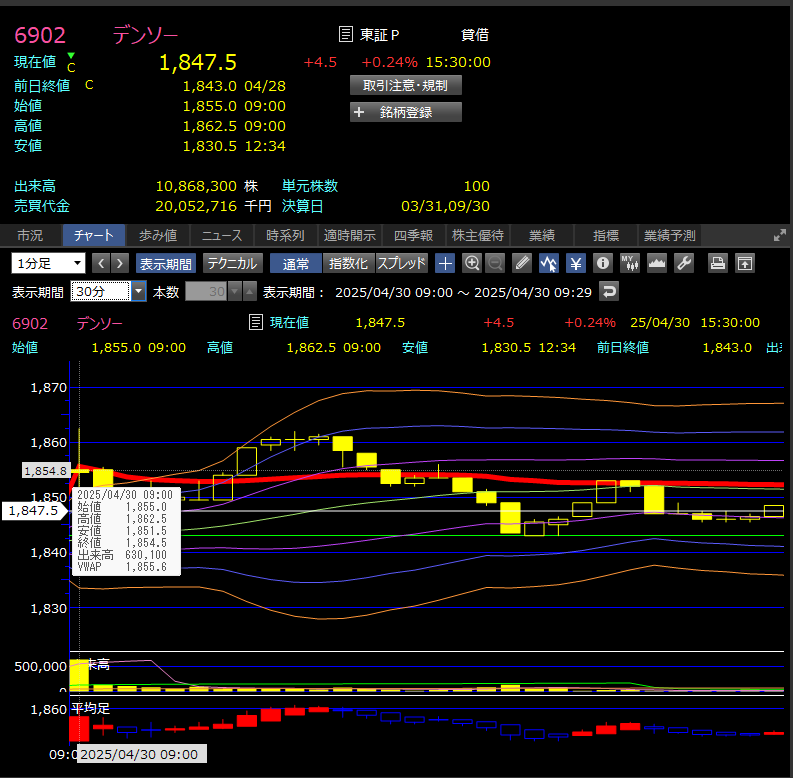The image size is (793, 778).
Task: Switch to the 時系列 tab
Action: (285, 235)
